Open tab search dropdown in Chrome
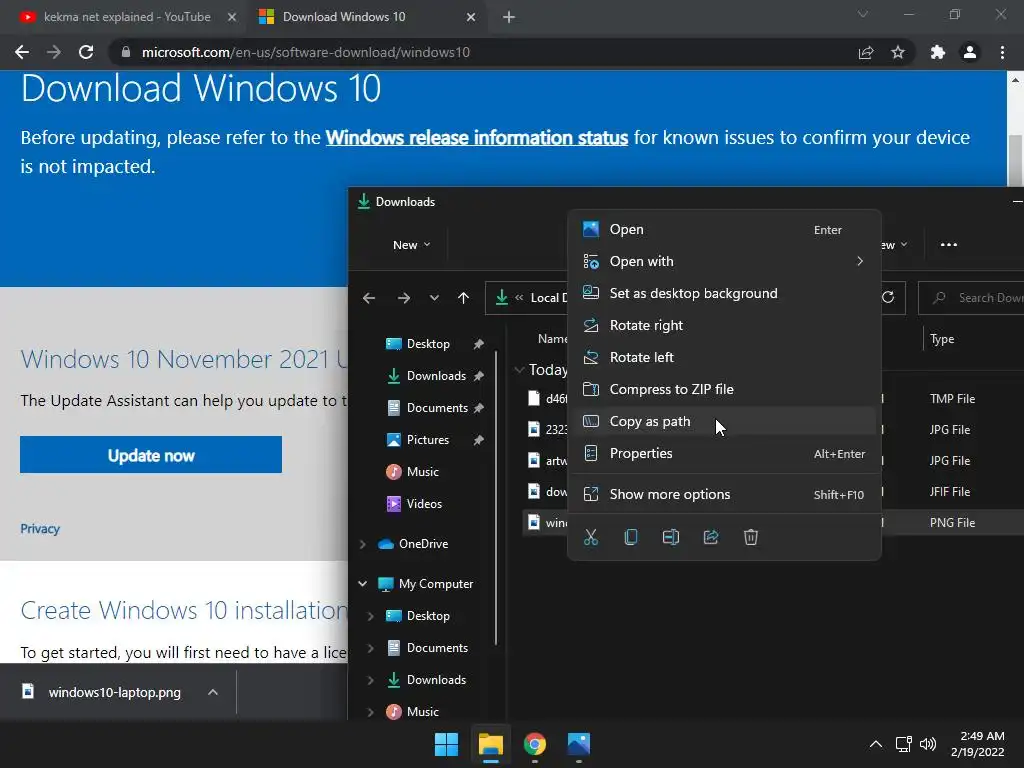The width and height of the screenshot is (1024, 768). (x=863, y=14)
